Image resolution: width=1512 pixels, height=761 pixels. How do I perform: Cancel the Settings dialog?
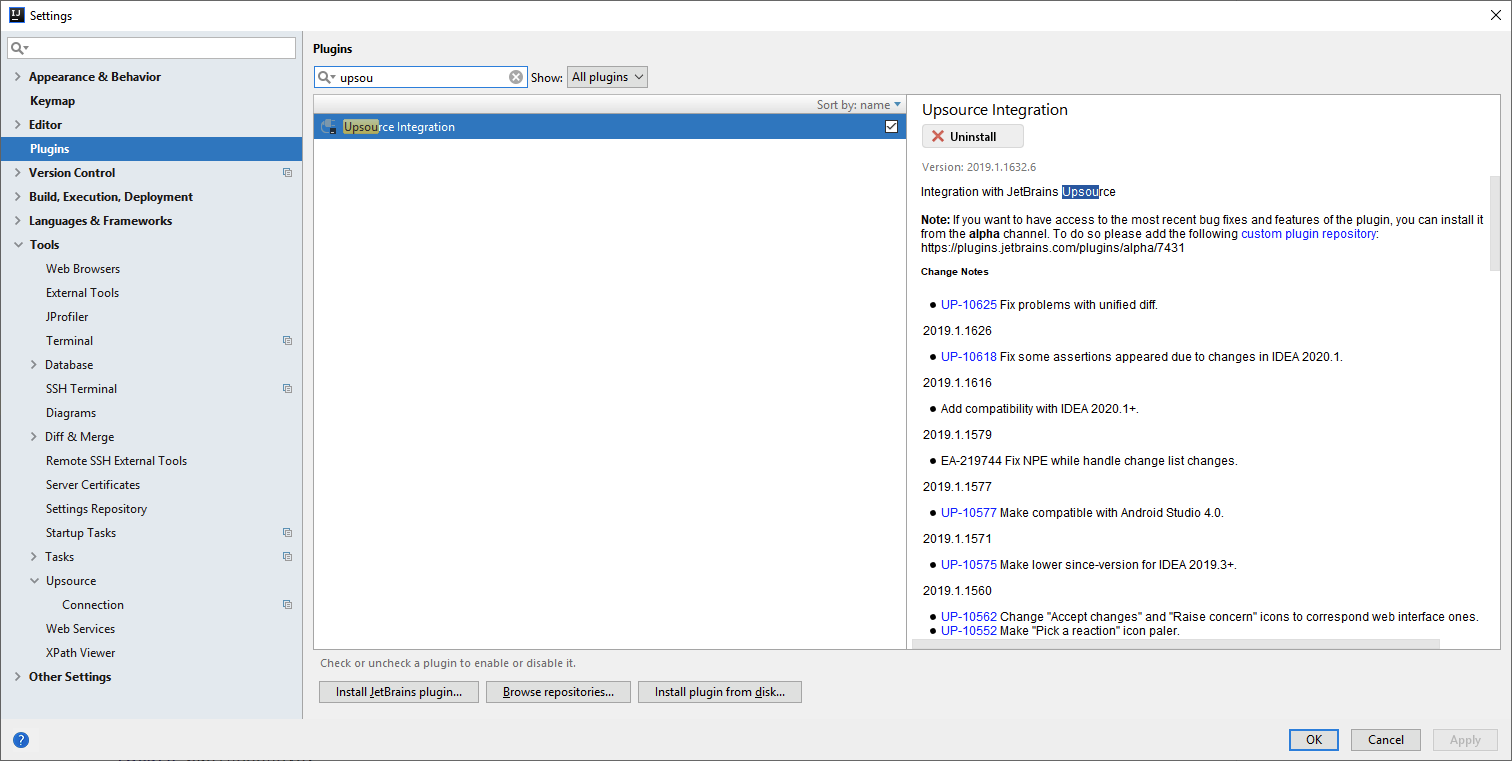click(1386, 740)
